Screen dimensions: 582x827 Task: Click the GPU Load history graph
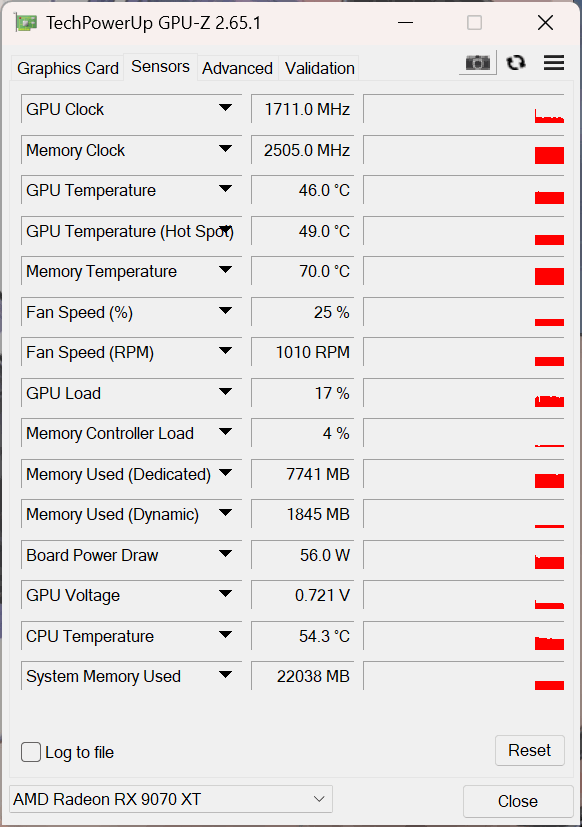point(464,393)
